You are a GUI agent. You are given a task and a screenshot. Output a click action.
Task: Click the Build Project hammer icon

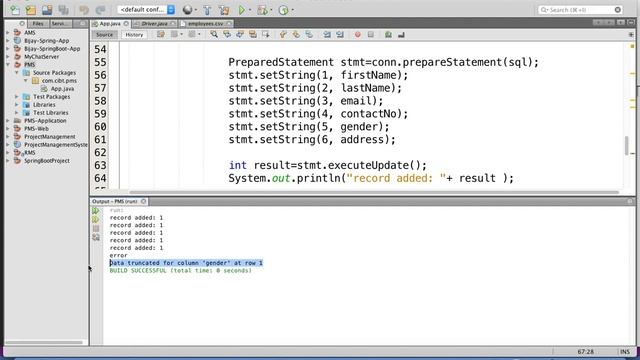click(x=207, y=10)
